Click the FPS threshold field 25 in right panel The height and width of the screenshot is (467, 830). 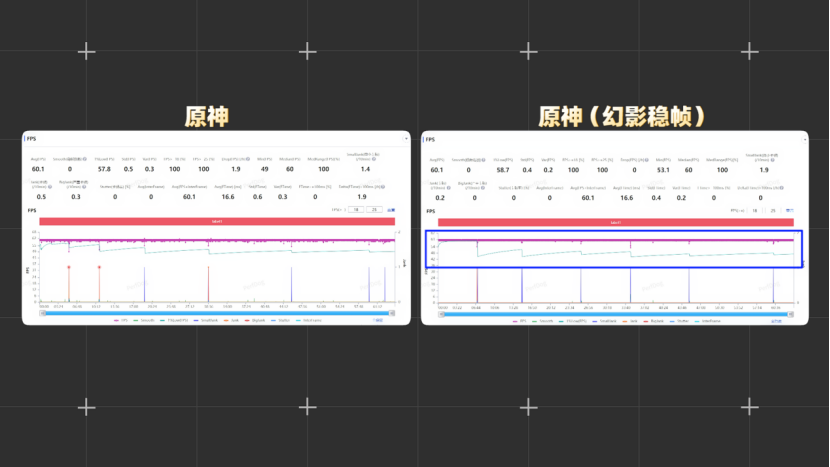pos(773,211)
